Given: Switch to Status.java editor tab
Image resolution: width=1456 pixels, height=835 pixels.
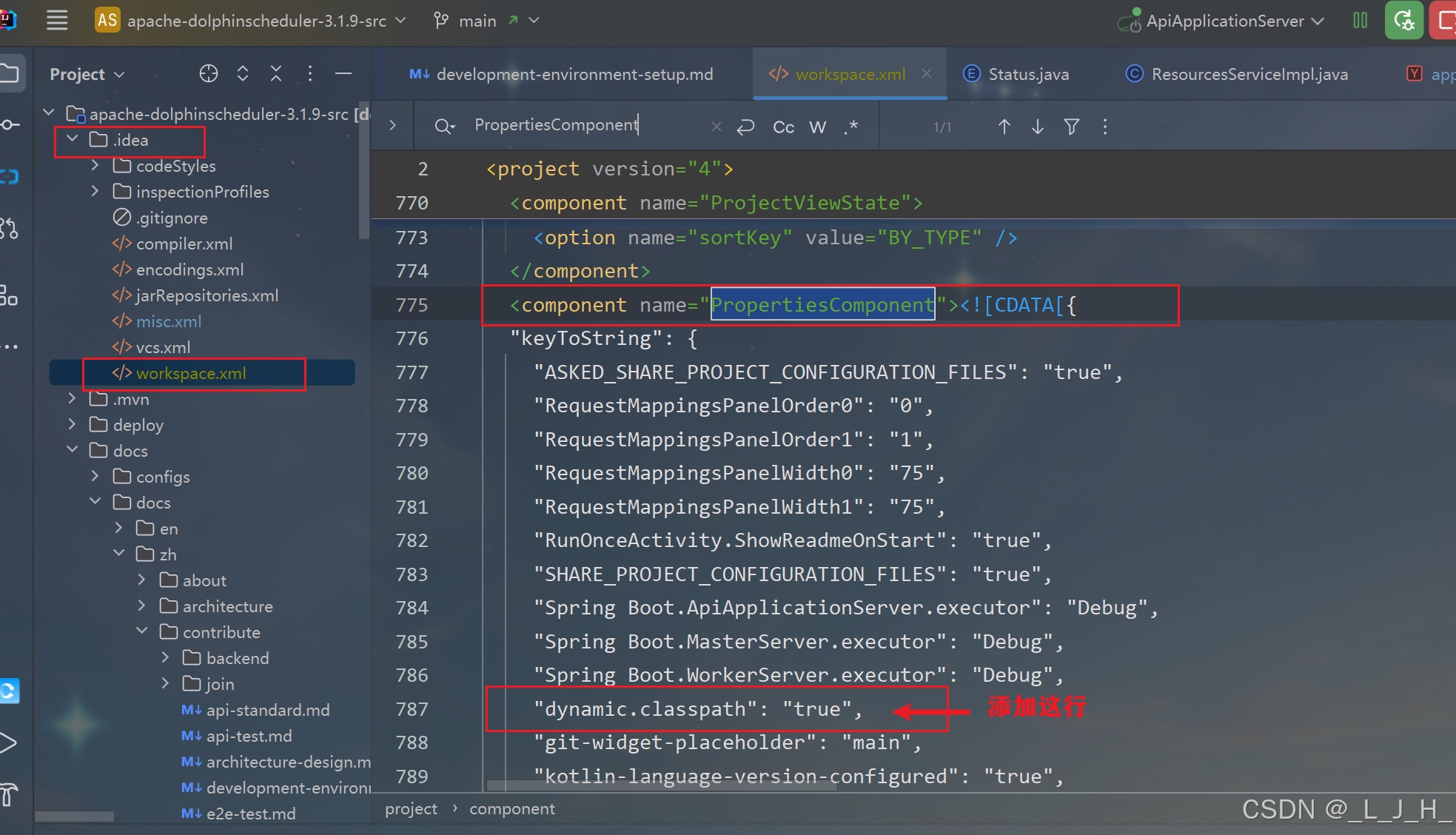Looking at the screenshot, I should pos(1027,74).
